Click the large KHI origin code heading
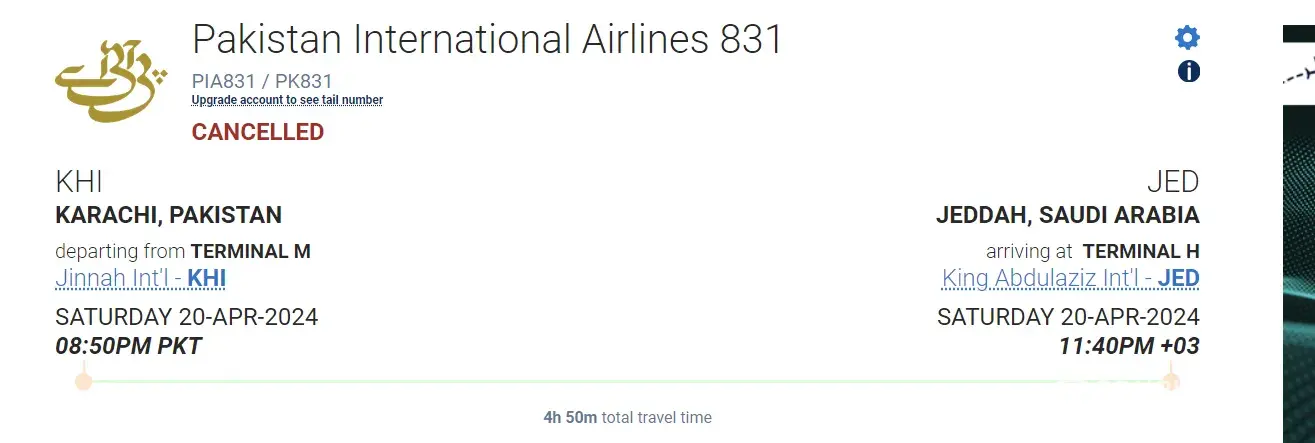 tap(79, 182)
